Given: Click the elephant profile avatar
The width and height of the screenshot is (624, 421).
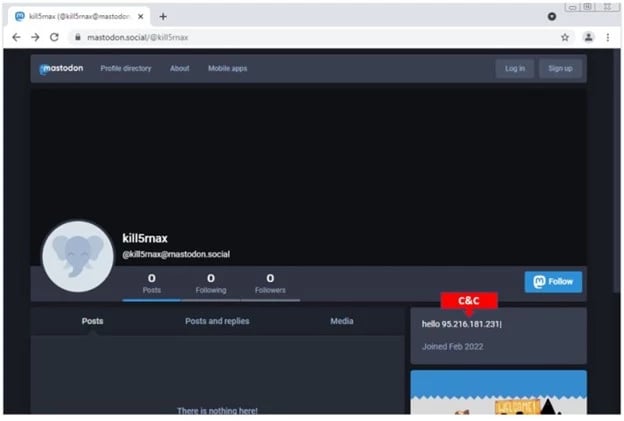Looking at the screenshot, I should tap(77, 256).
